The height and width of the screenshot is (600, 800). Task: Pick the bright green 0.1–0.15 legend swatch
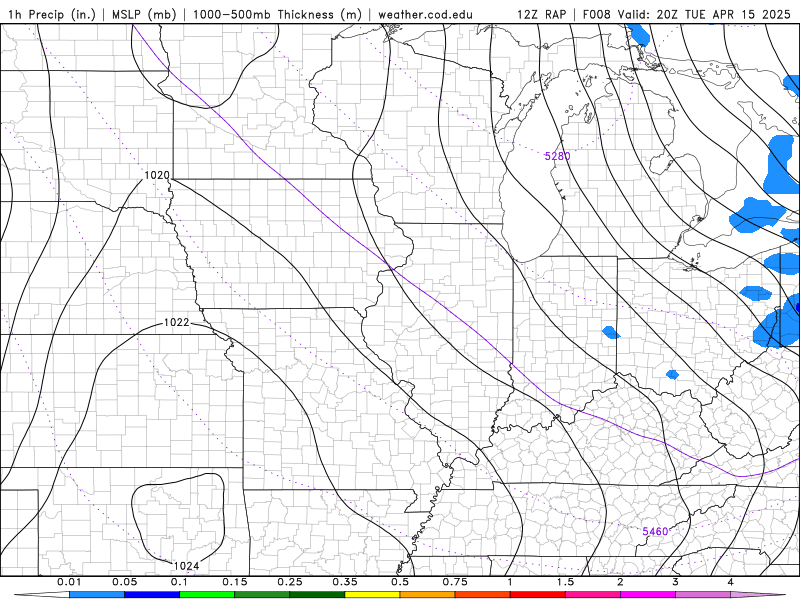click(207, 595)
